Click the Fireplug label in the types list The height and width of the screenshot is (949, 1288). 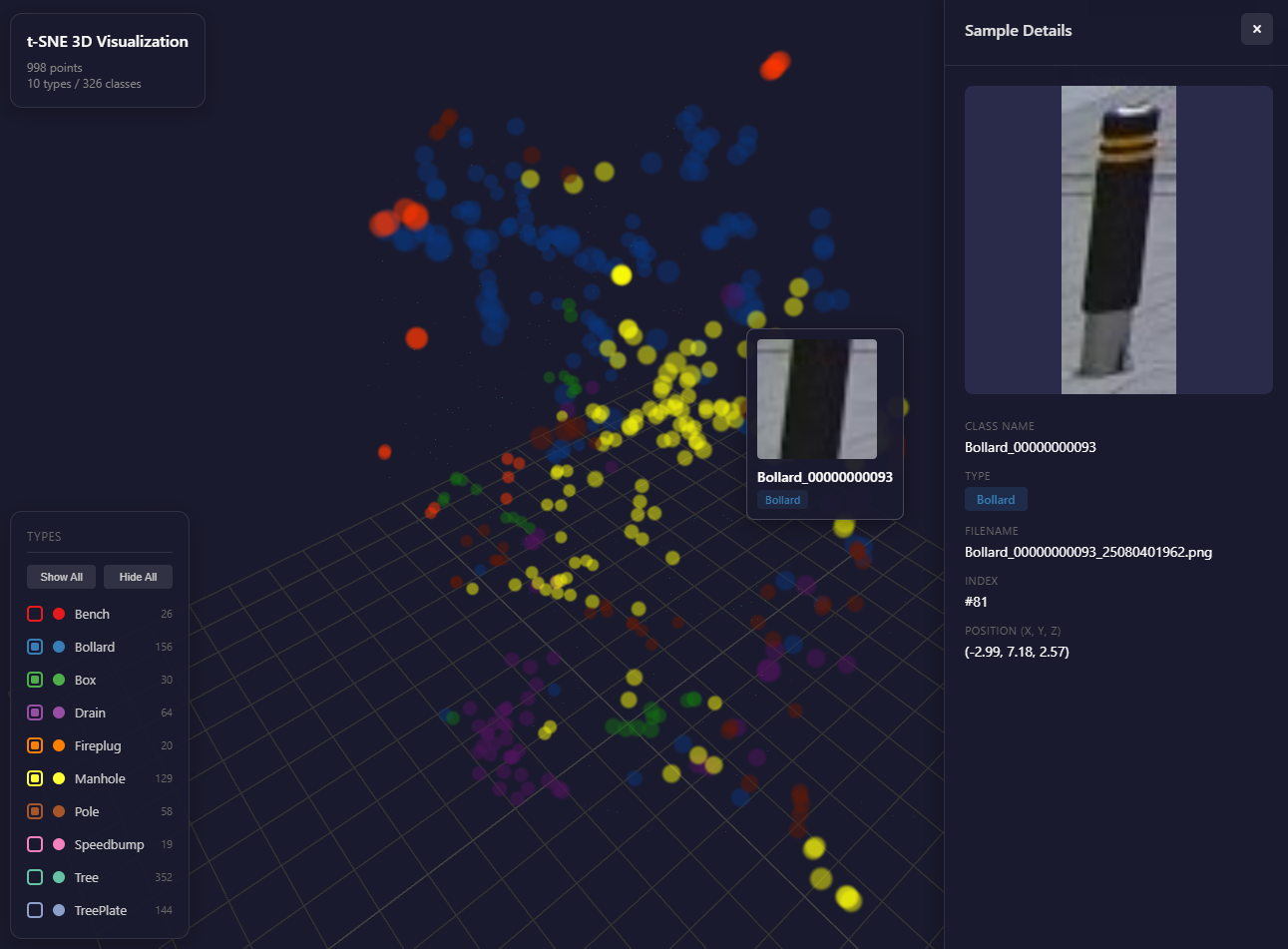[98, 745]
